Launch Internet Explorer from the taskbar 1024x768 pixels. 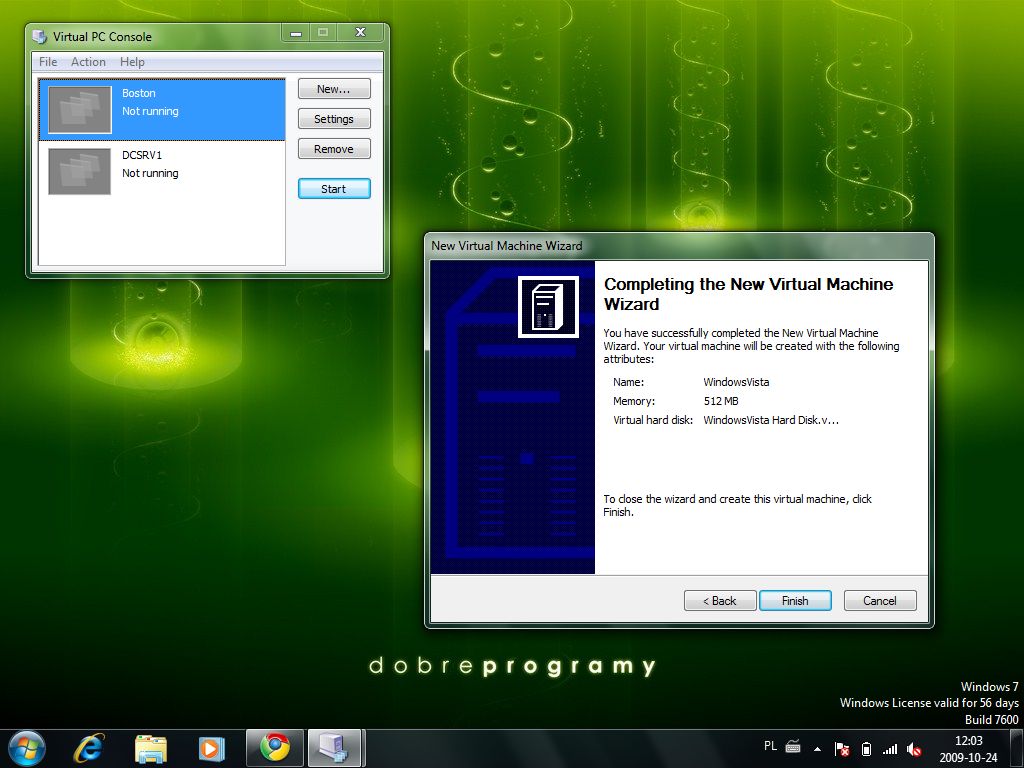(x=89, y=748)
